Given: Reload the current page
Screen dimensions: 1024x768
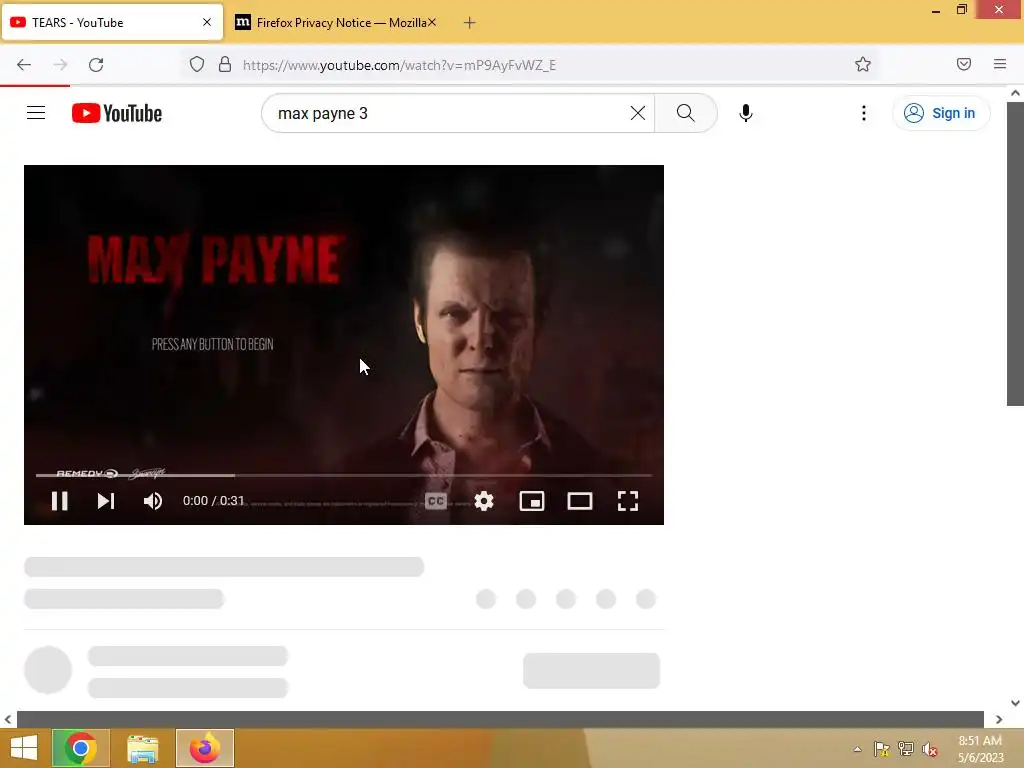Looking at the screenshot, I should click(96, 65).
